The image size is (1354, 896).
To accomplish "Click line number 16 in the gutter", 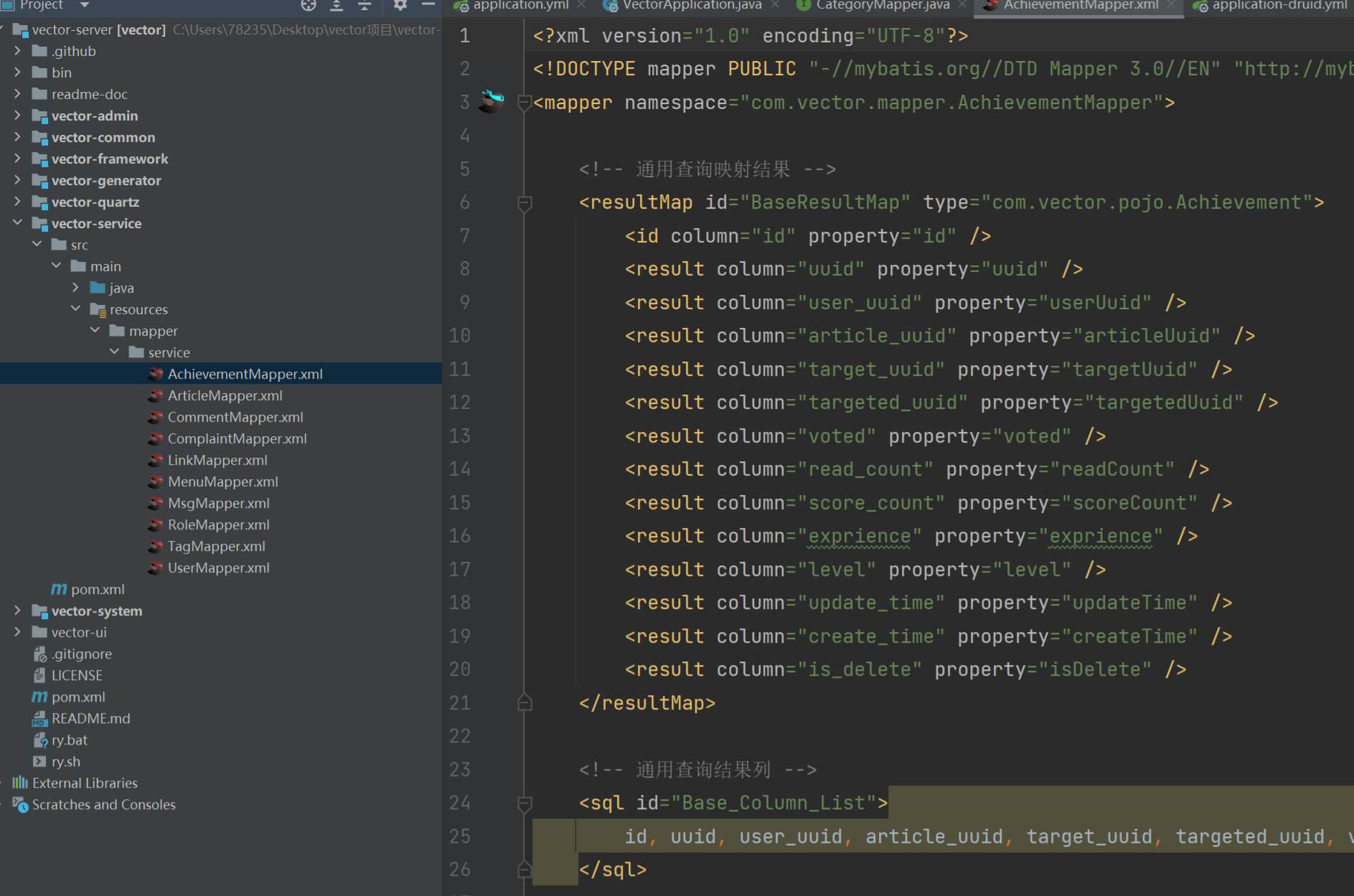I will click(460, 536).
